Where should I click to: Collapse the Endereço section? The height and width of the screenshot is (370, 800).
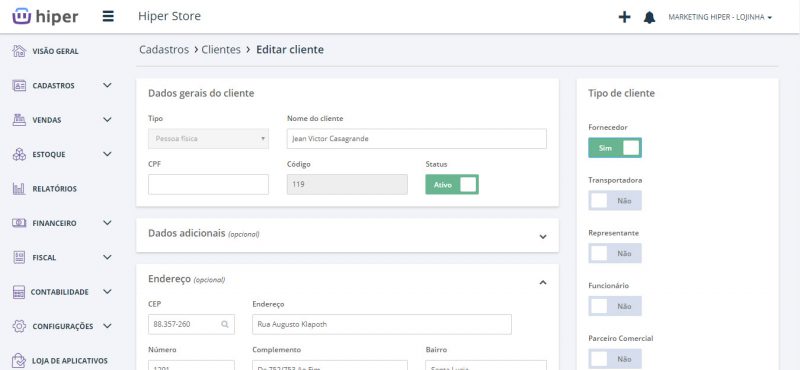[x=543, y=282]
